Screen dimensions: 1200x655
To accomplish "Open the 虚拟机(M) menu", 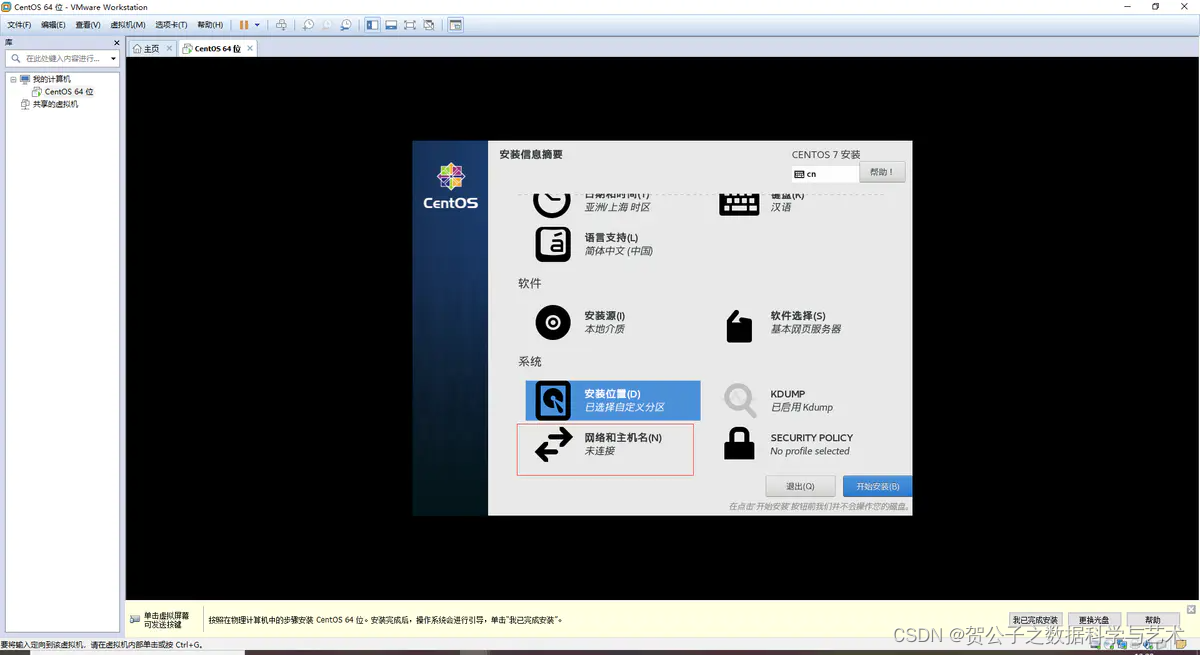I will coord(127,24).
